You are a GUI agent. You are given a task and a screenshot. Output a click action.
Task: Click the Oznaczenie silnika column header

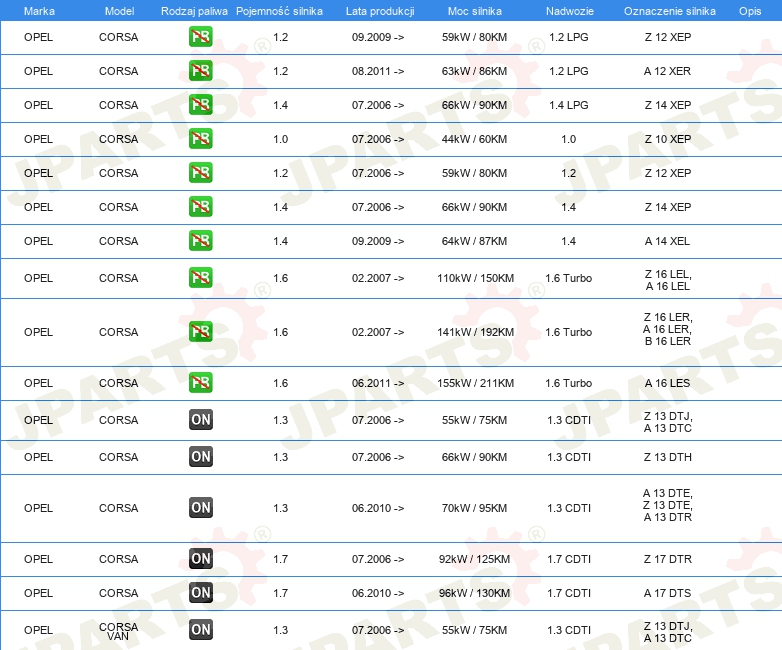(x=670, y=11)
